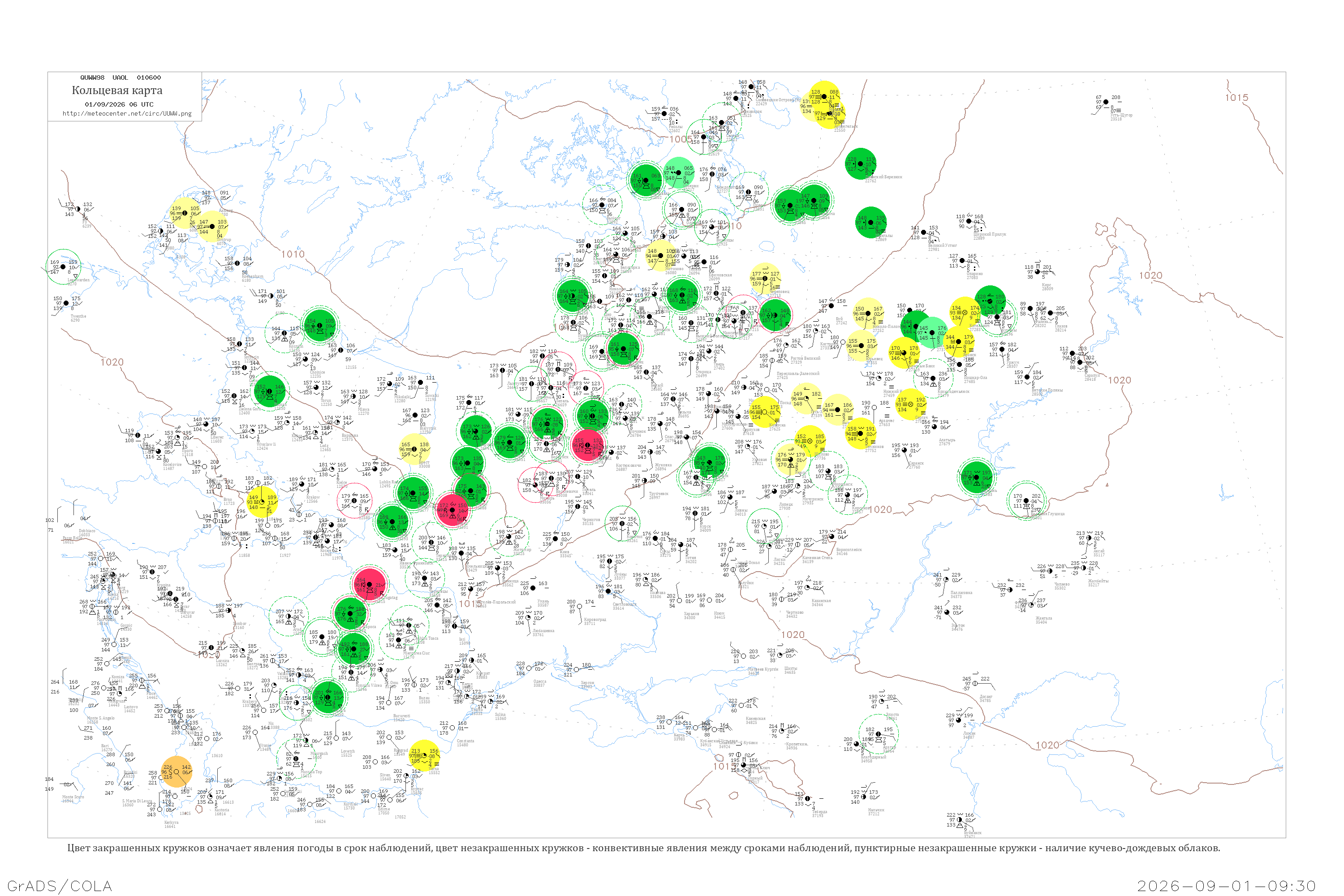1344x896 pixels.
Task: Select the yellow Красные Баки station circle
Action: [905, 352]
